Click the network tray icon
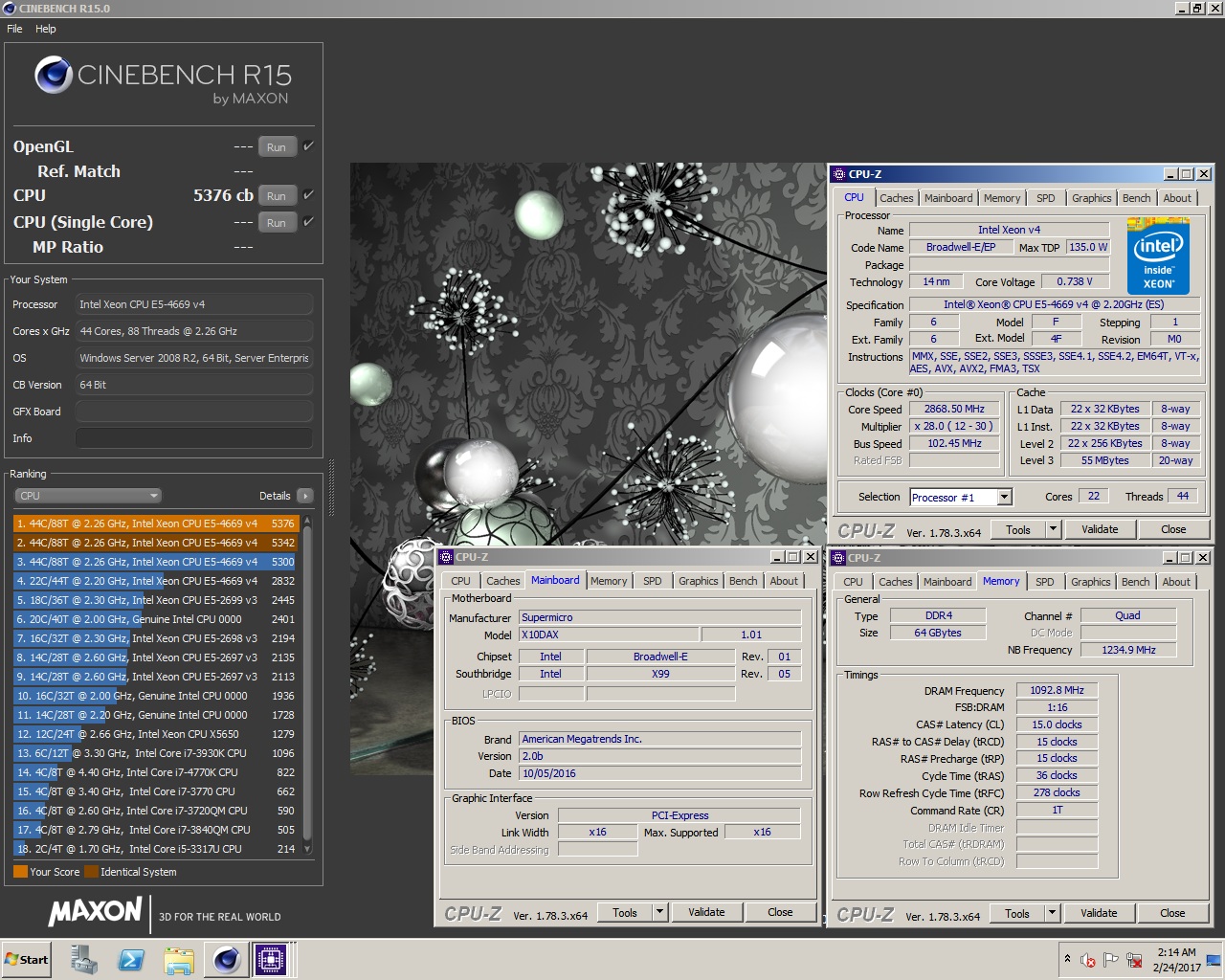 point(1134,959)
